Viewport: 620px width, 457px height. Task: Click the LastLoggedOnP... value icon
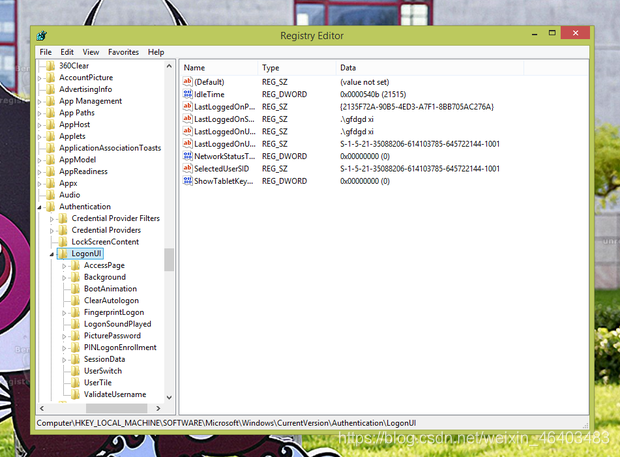[187, 106]
